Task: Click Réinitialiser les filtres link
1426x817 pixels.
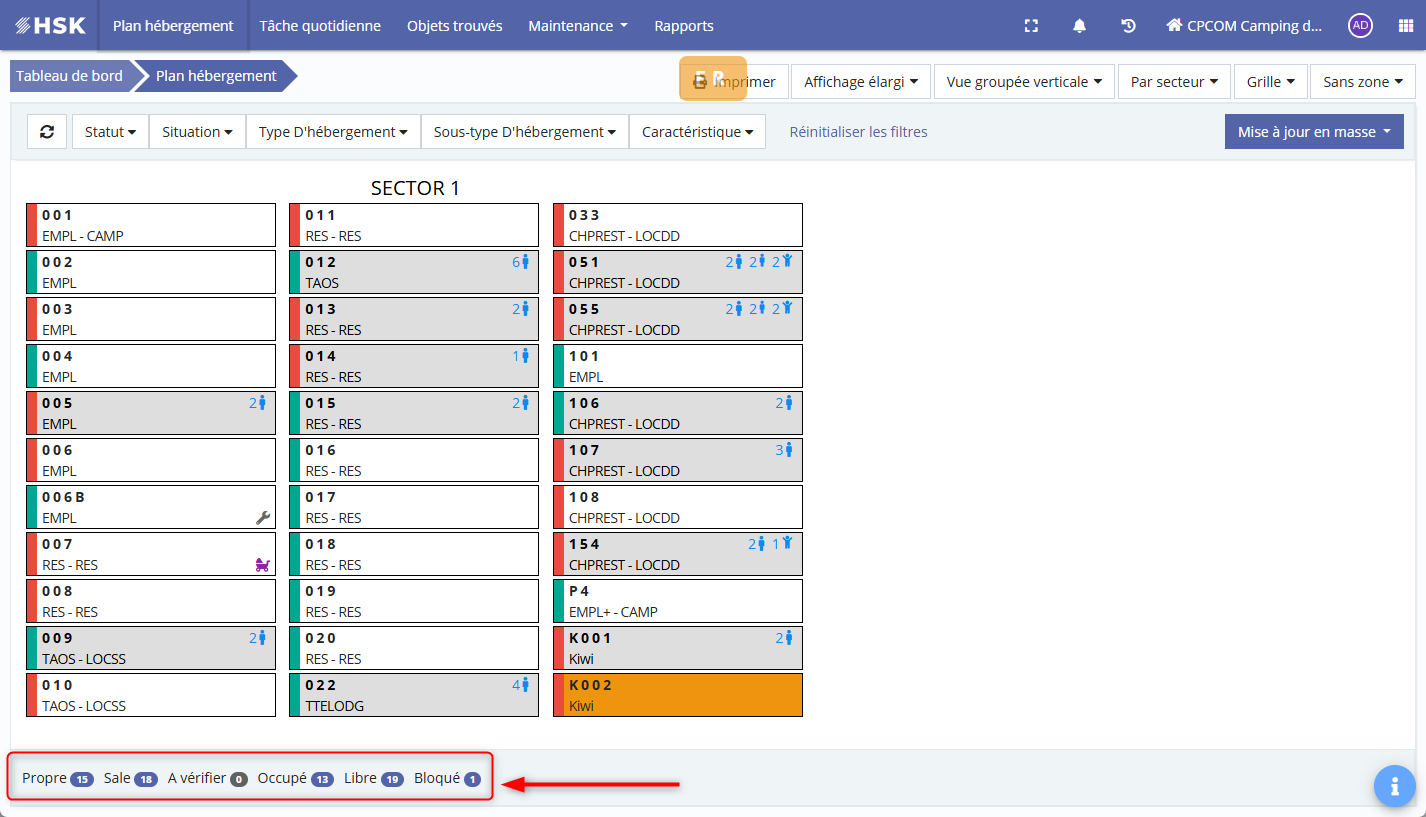Action: coord(858,132)
